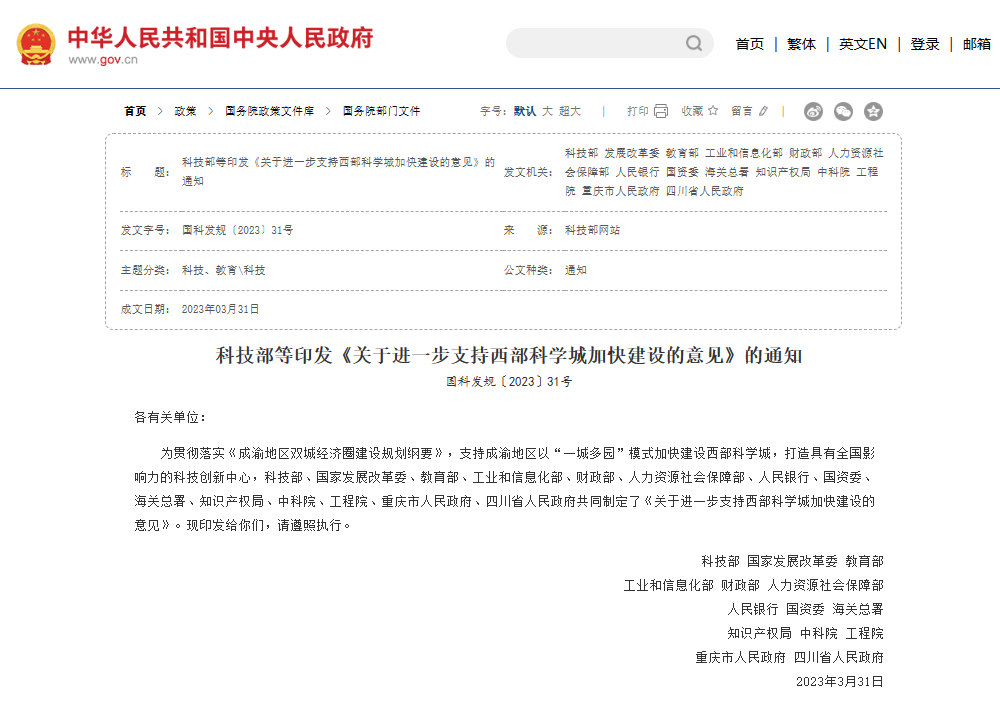Click the 留言 comment label
Image resolution: width=1000 pixels, height=704 pixels.
coord(742,111)
